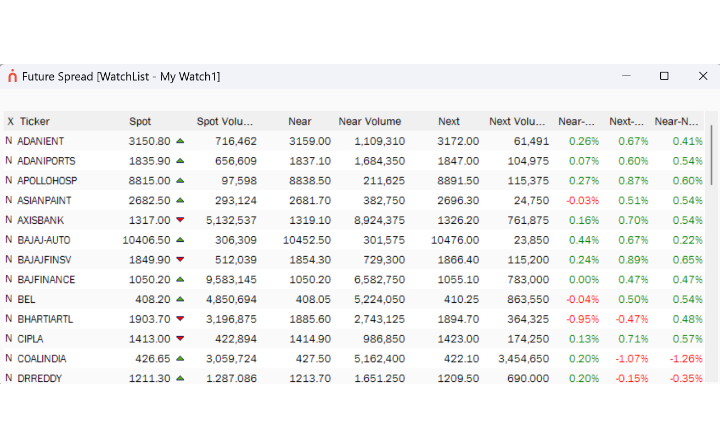
Task: Minimize the Future Spread window
Action: pyautogui.click(x=626, y=76)
